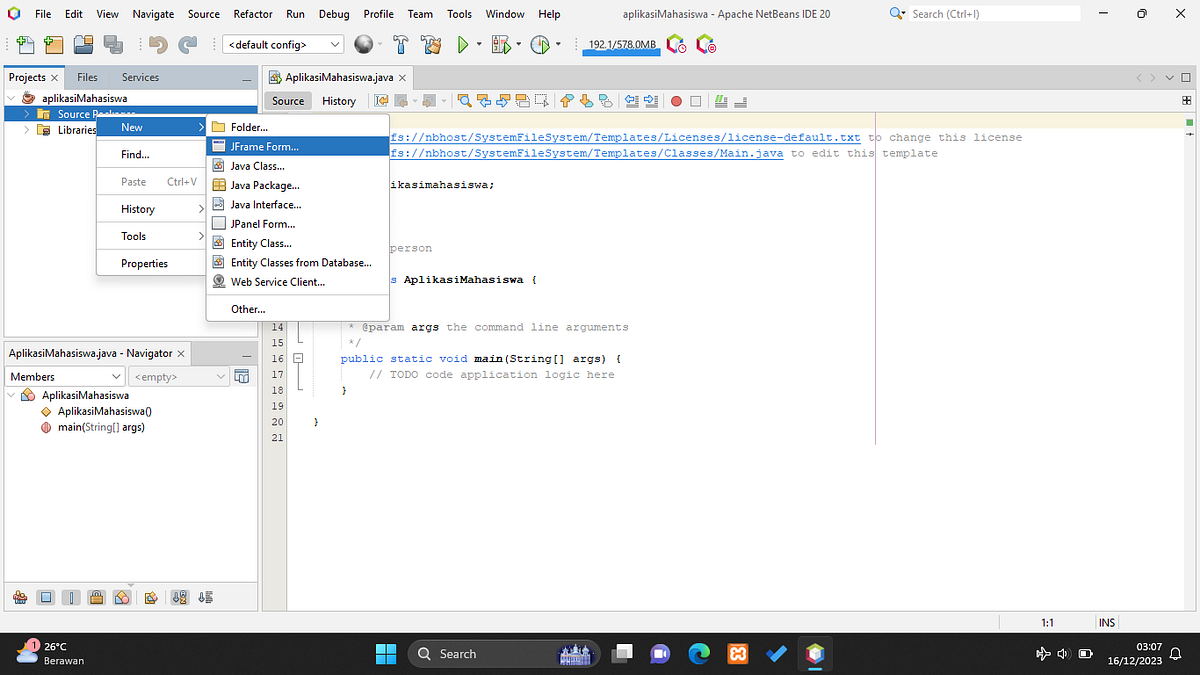Click the Comment lines icon in editor toolbar
Image resolution: width=1200 pixels, height=675 pixels.
(x=721, y=101)
